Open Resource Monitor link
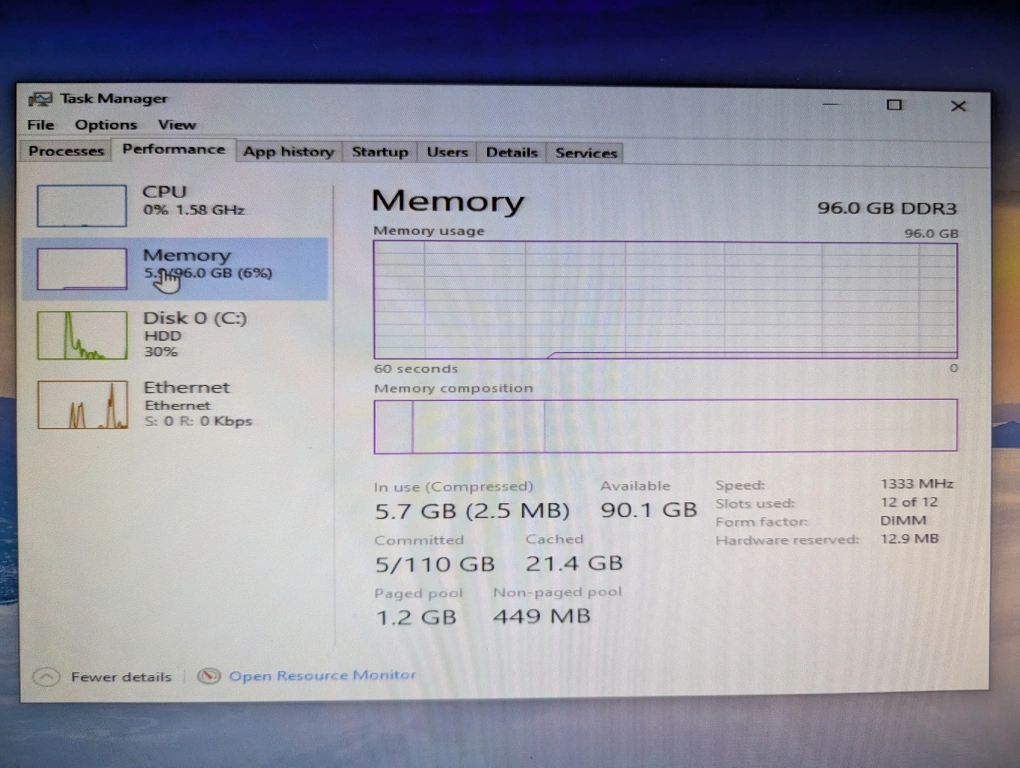The width and height of the screenshot is (1020, 768). [x=322, y=676]
